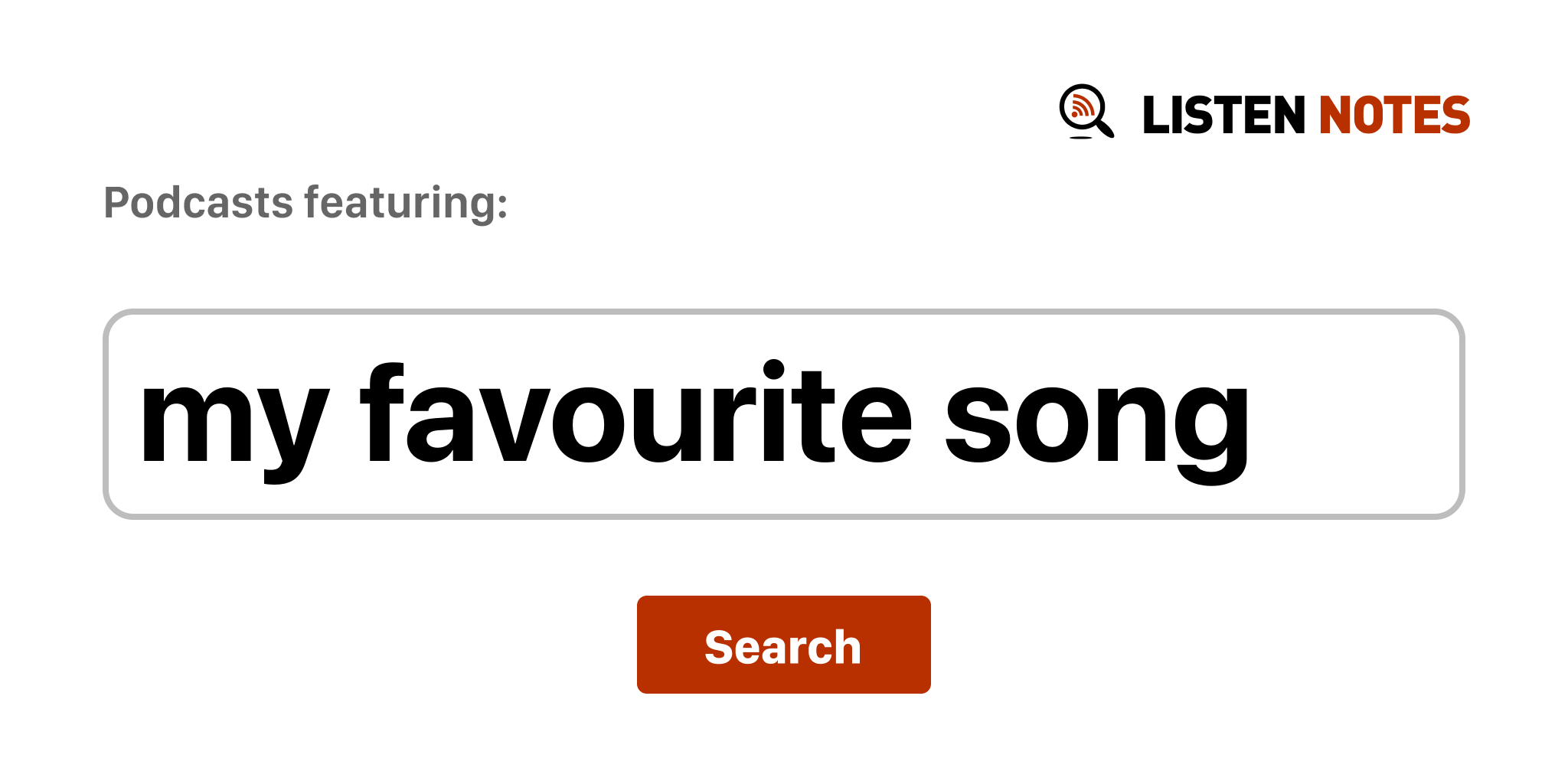The image size is (1568, 784).
Task: Click the "Podcasts featuring:" label
Action: point(305,203)
